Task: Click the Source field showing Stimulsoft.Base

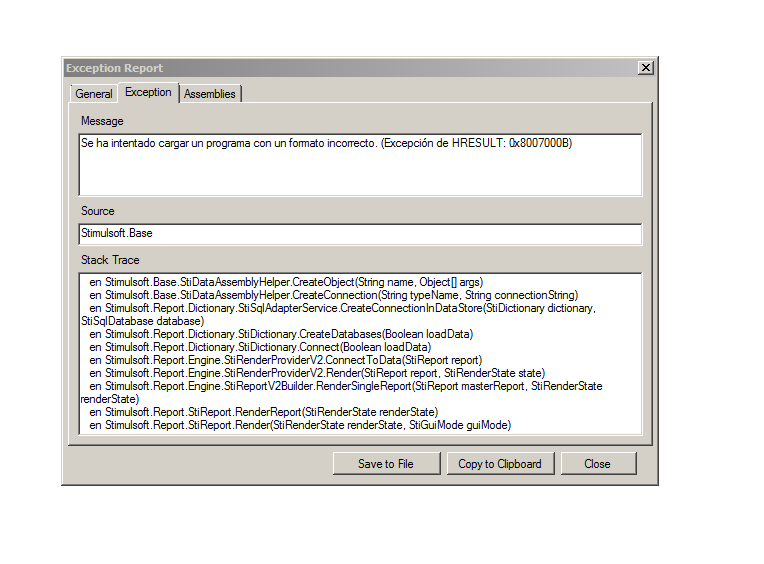Action: point(360,234)
